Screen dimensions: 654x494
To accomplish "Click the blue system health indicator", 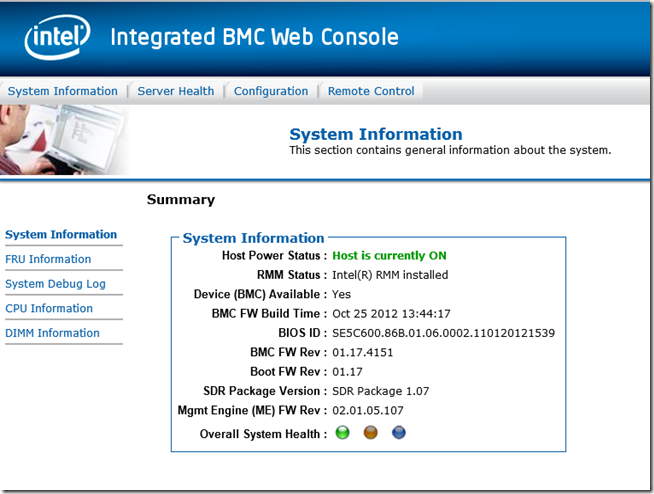I will click(x=399, y=433).
